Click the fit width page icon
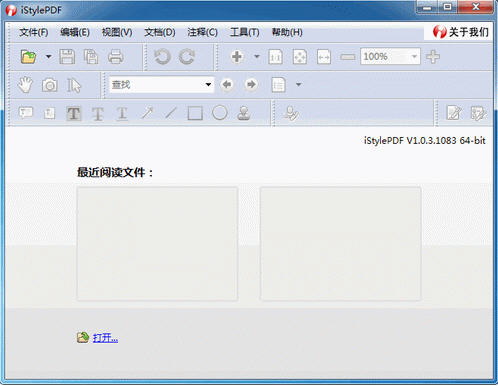498x386 pixels. [x=324, y=57]
